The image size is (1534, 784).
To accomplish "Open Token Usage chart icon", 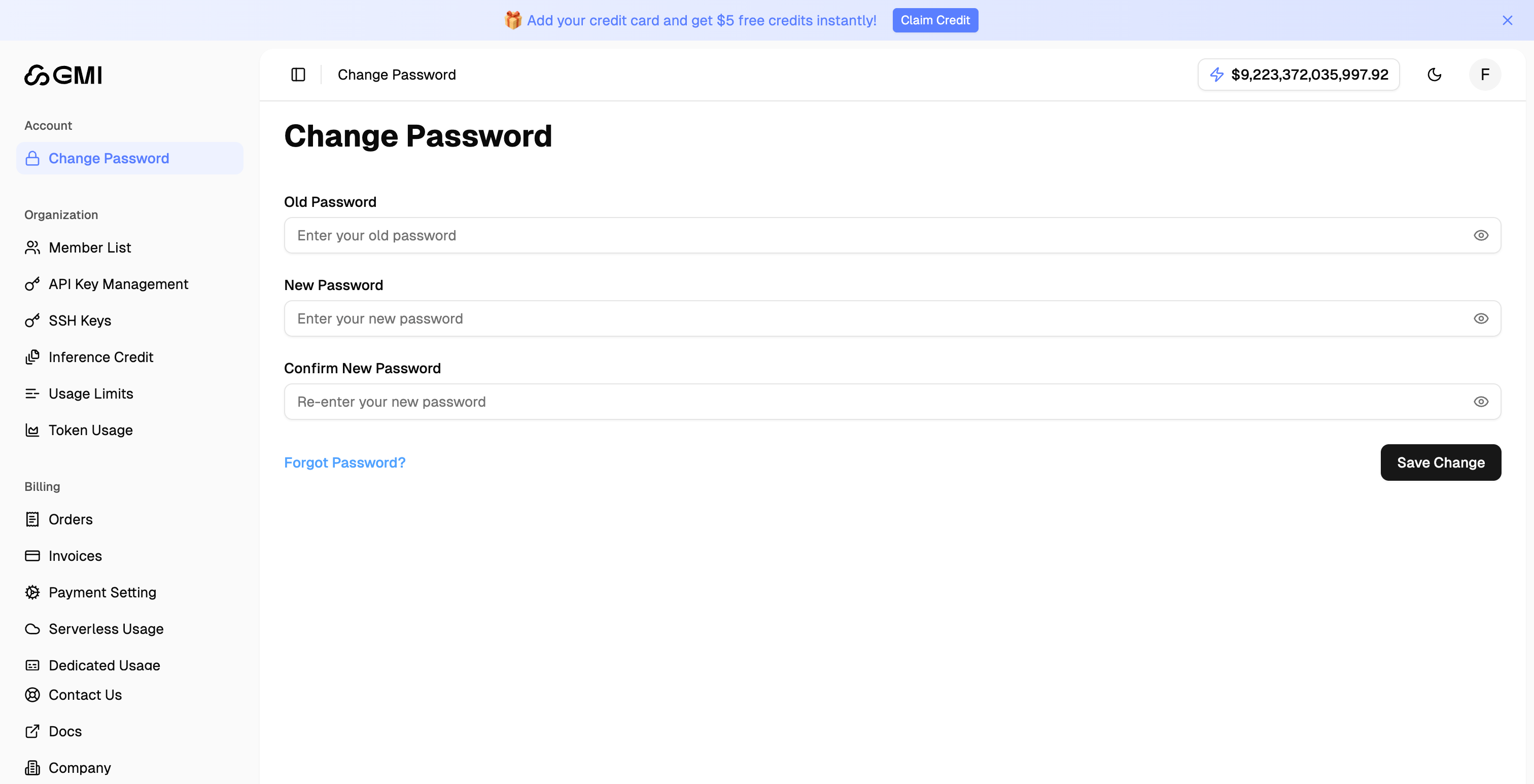I will click(x=33, y=430).
